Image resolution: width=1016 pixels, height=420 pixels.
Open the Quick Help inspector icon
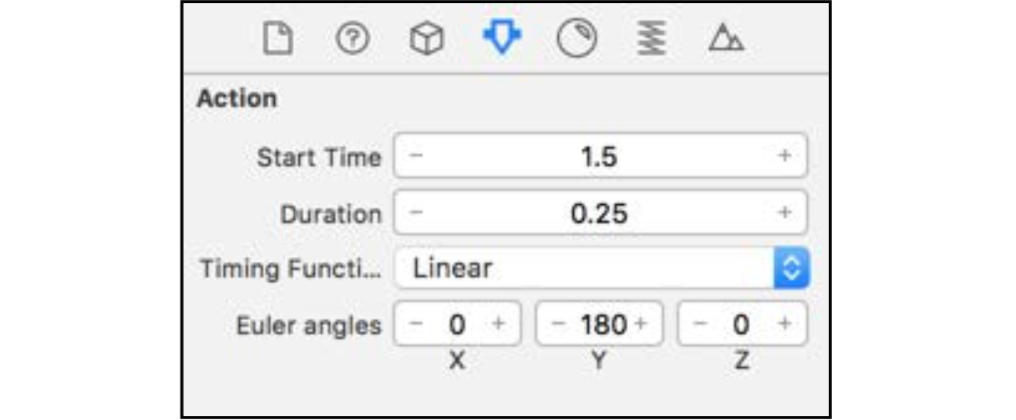[x=352, y=40]
